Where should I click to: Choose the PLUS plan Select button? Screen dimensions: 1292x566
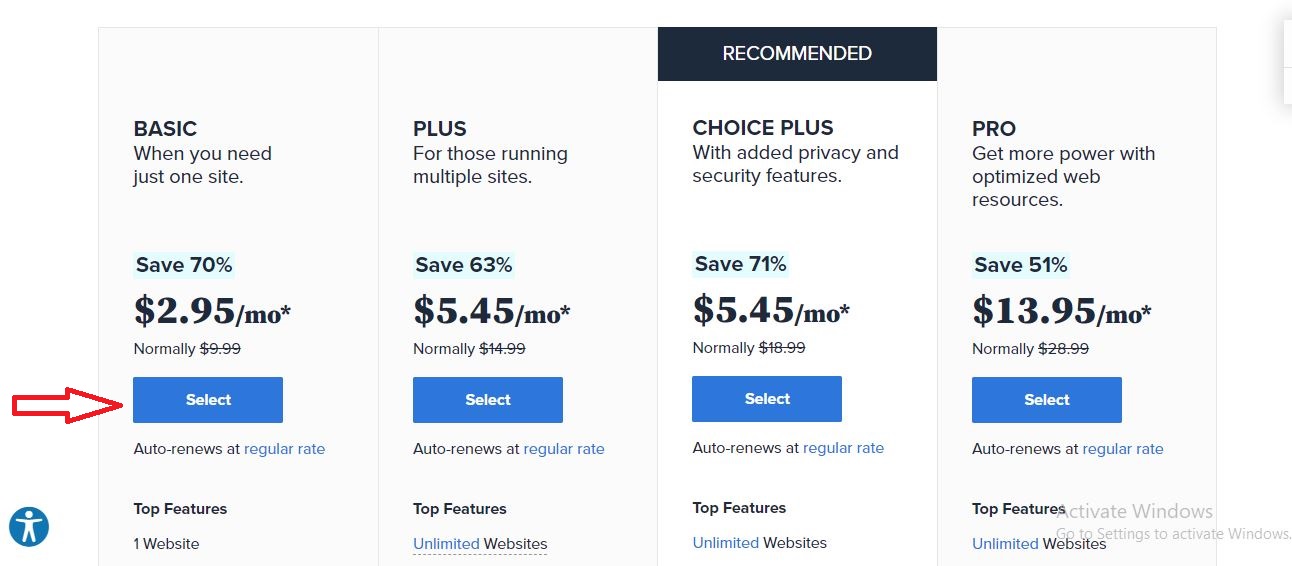pyautogui.click(x=487, y=400)
